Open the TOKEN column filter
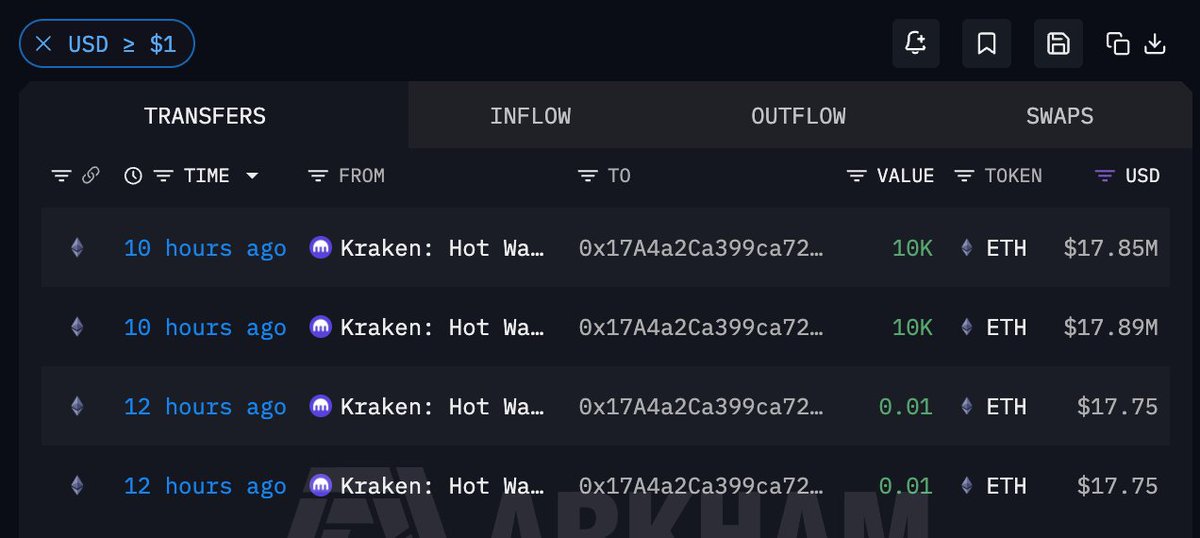Image resolution: width=1200 pixels, height=538 pixels. click(964, 176)
